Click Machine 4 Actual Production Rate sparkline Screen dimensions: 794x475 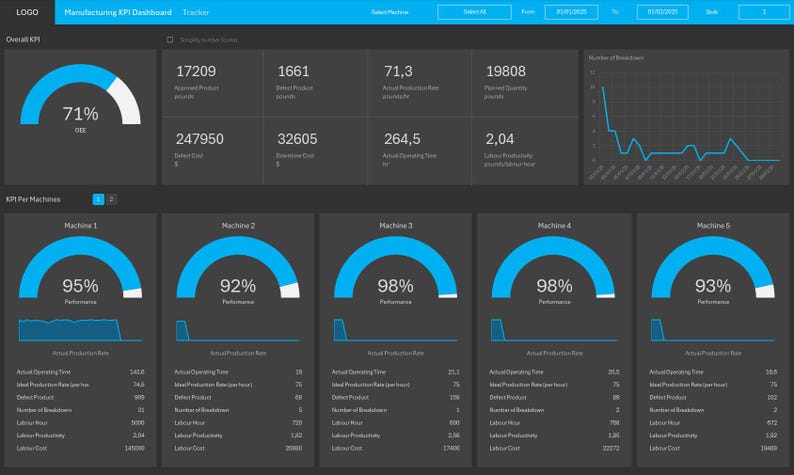coord(554,330)
